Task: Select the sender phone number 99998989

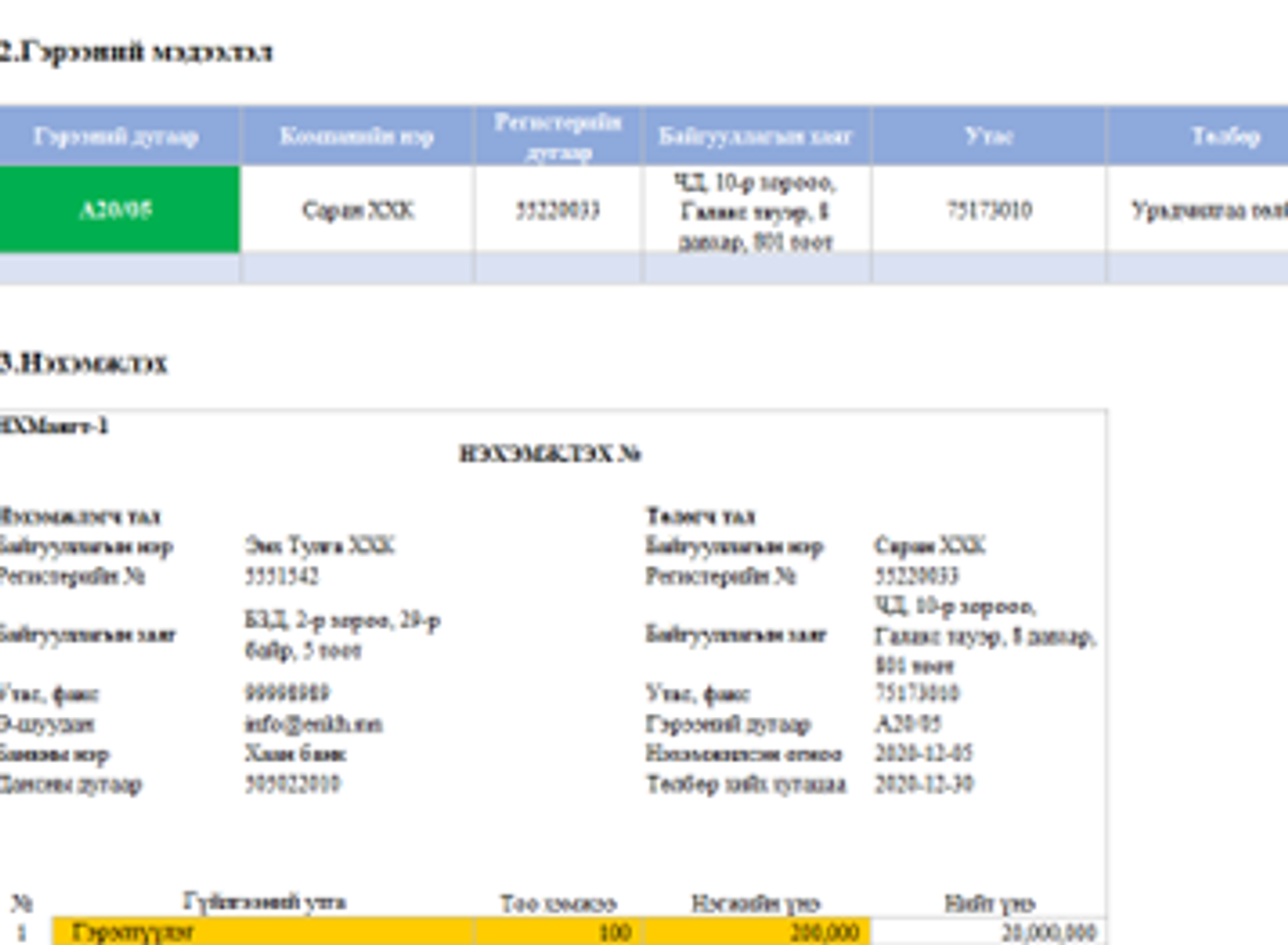Action: coord(287,693)
